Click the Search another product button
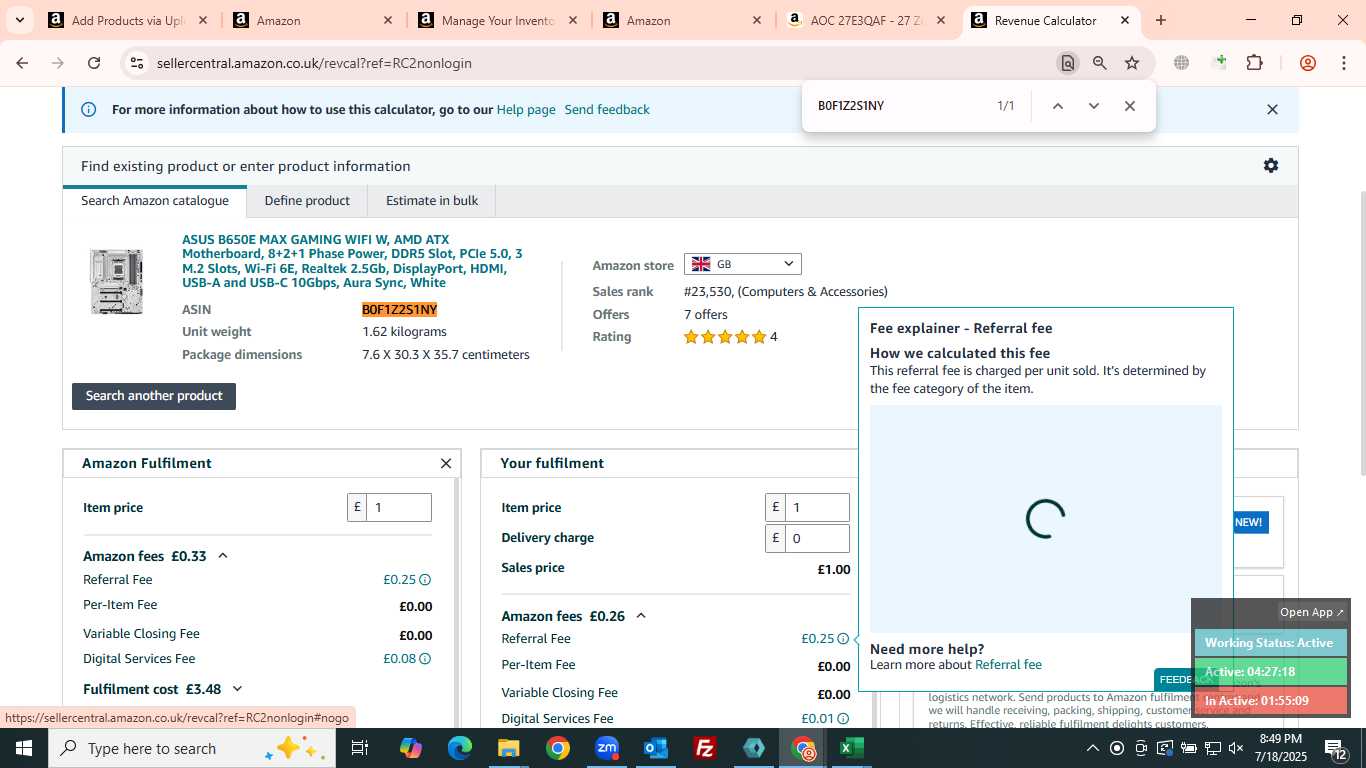 click(154, 396)
